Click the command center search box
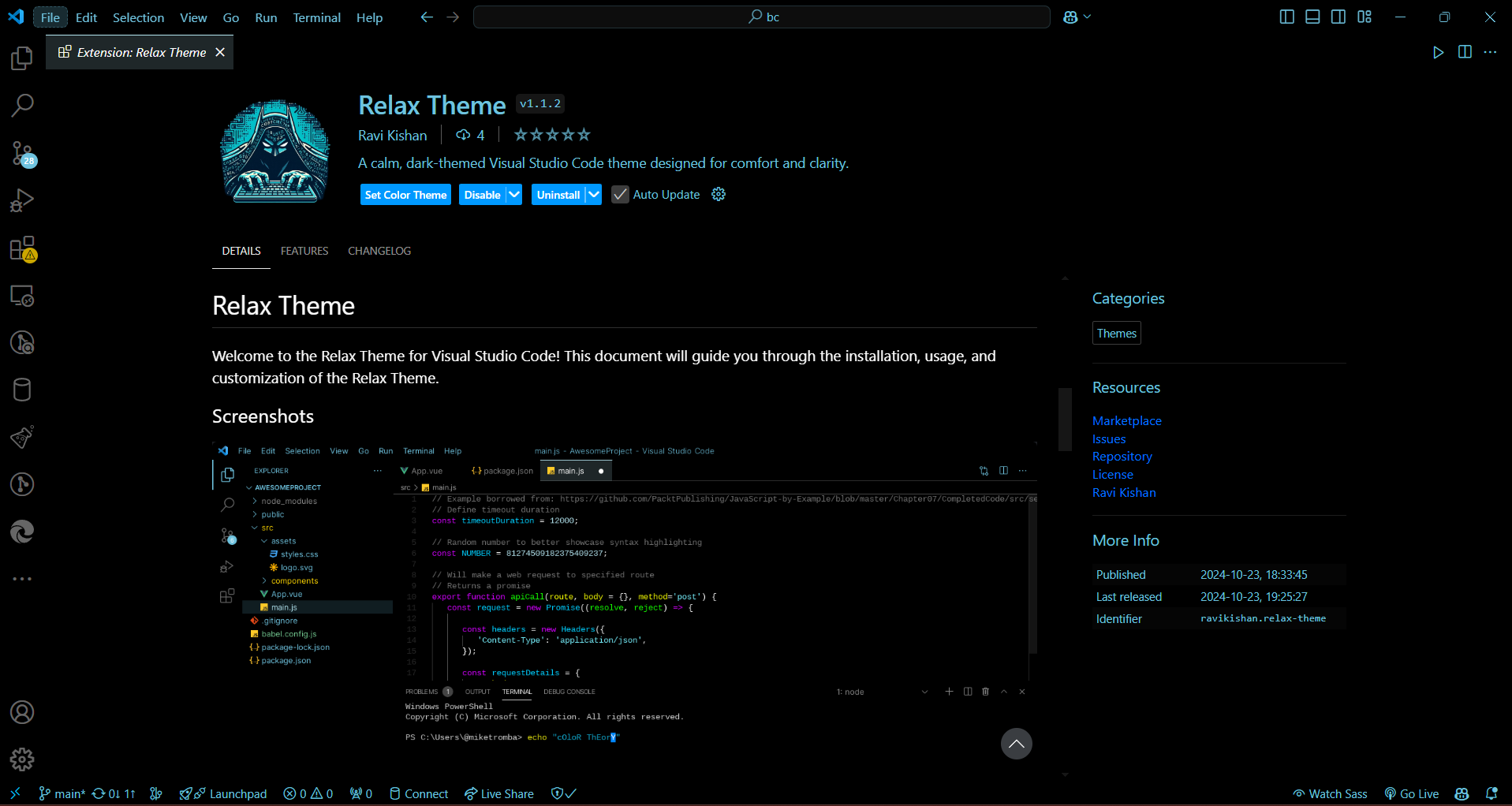The width and height of the screenshot is (1512, 806). pyautogui.click(x=762, y=17)
